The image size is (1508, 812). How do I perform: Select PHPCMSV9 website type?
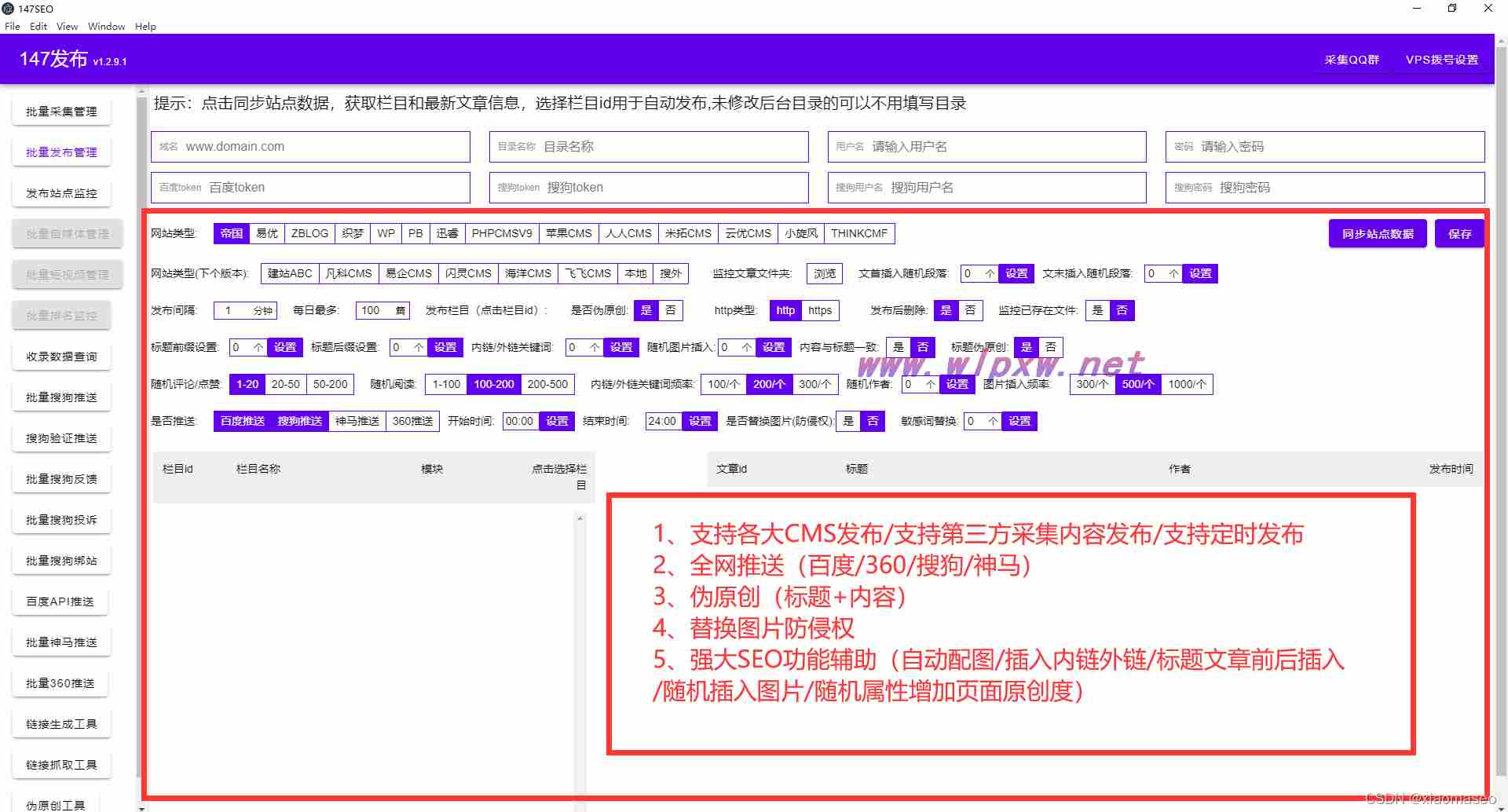tap(502, 233)
